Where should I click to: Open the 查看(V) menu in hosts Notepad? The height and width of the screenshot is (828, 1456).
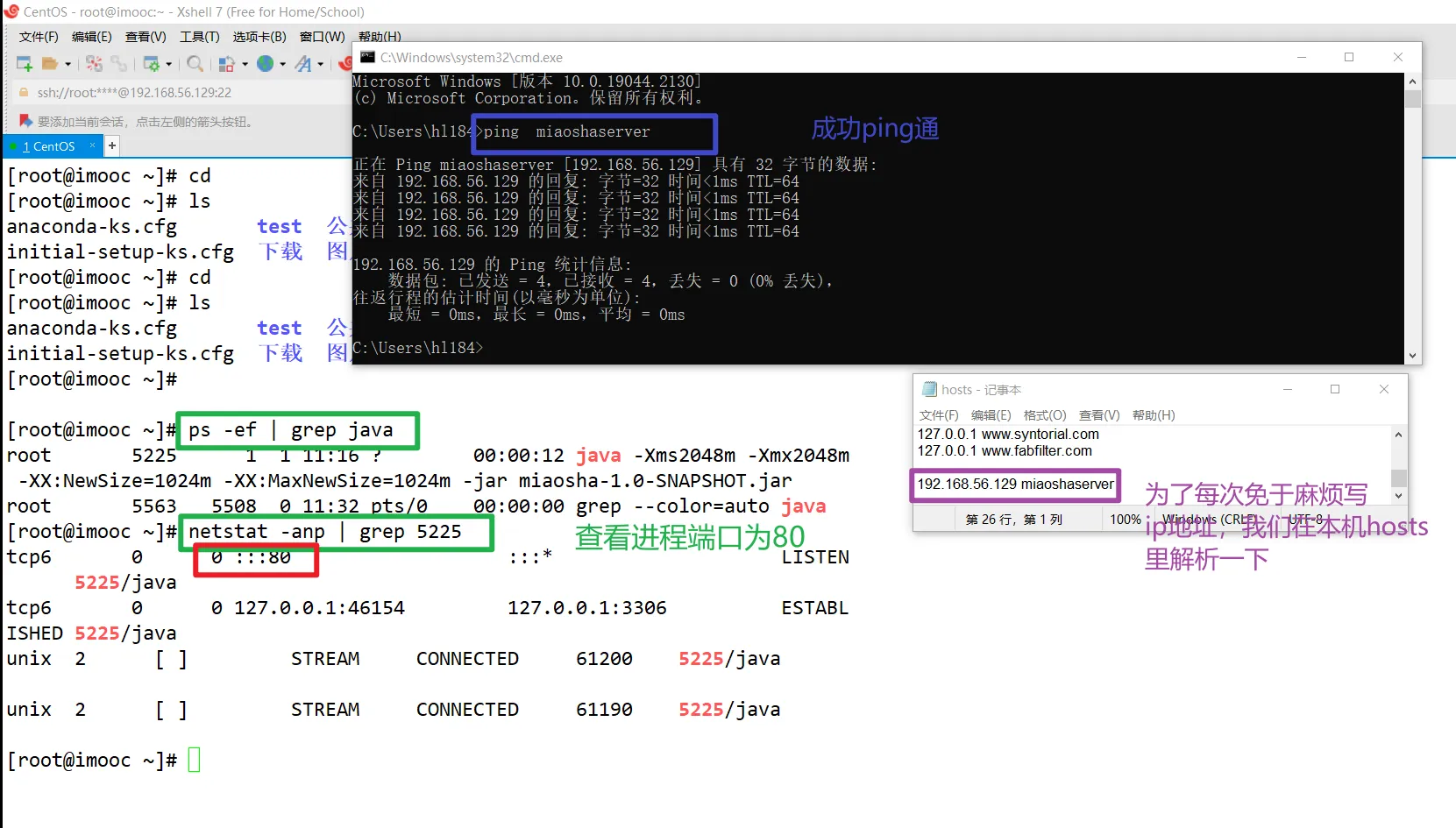pos(1099,415)
